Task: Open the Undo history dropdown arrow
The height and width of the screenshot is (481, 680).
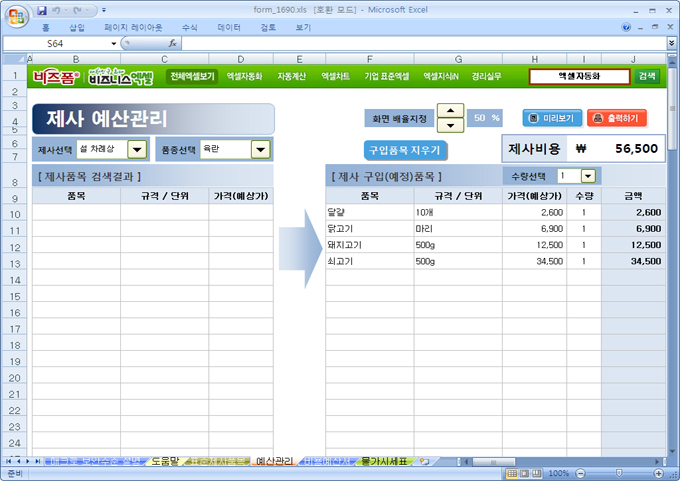Action: 65,10
